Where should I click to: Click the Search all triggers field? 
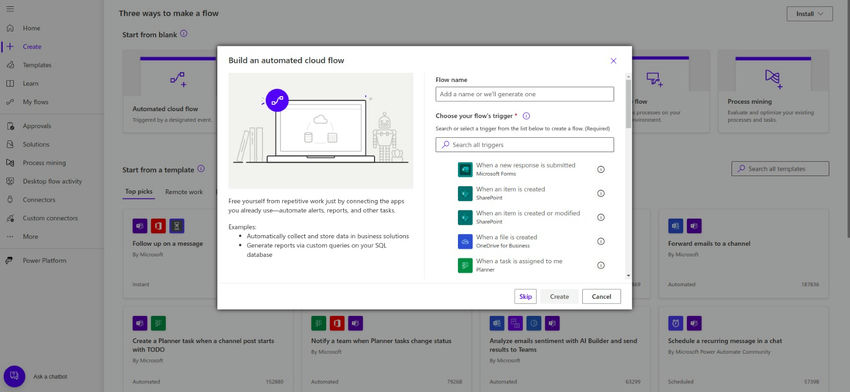coord(525,145)
